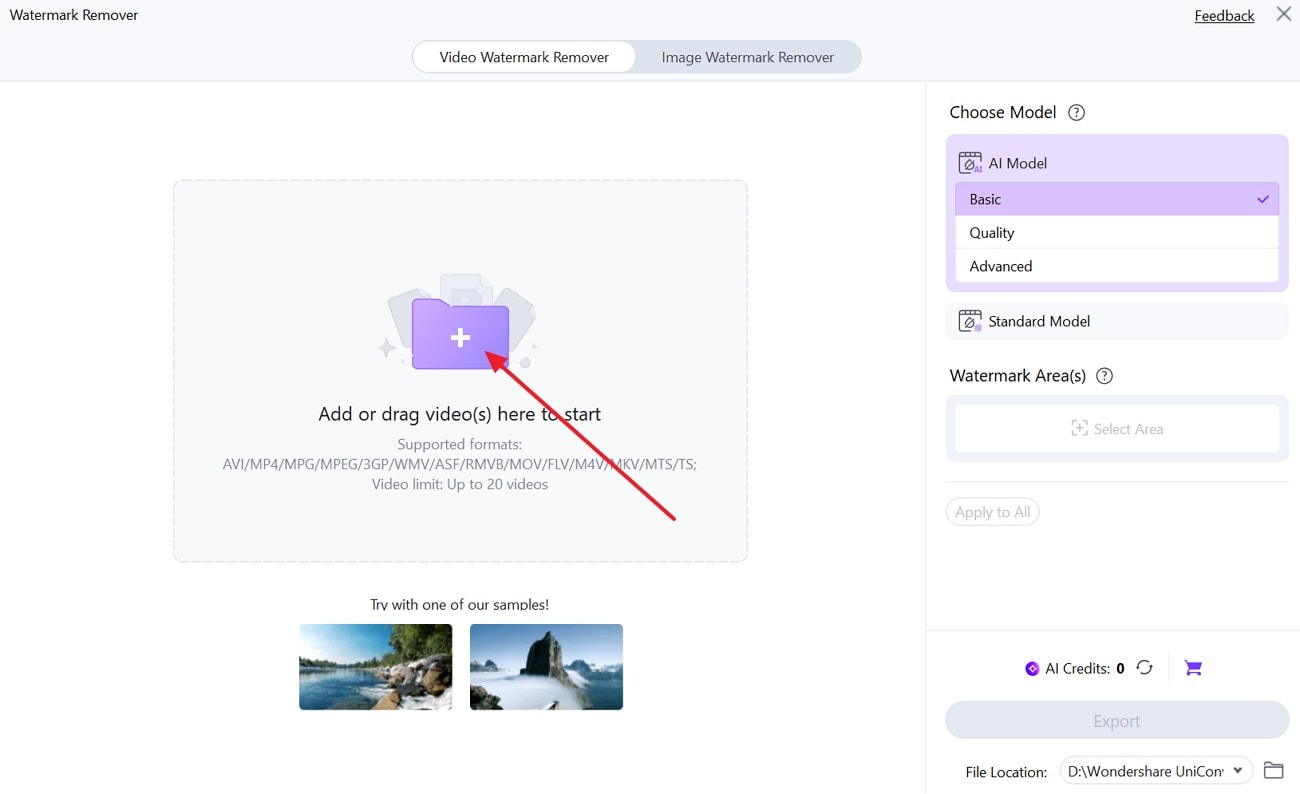1300x794 pixels.
Task: Click the Standard Model icon
Action: (969, 320)
